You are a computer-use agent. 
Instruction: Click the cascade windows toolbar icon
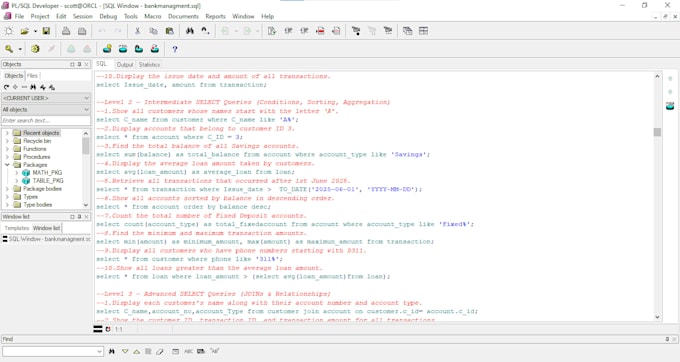[408, 31]
